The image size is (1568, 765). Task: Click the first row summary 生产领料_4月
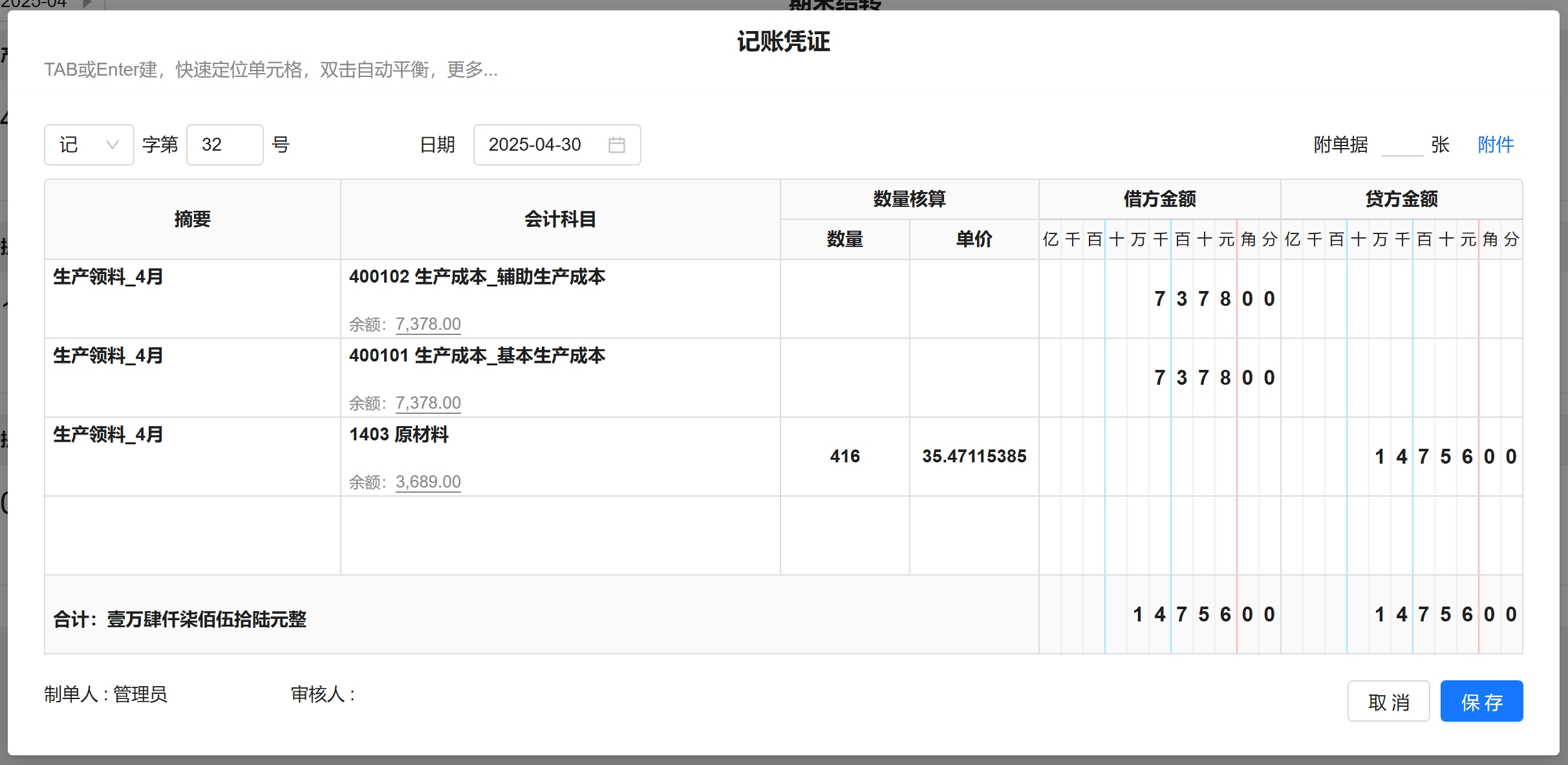pos(108,277)
